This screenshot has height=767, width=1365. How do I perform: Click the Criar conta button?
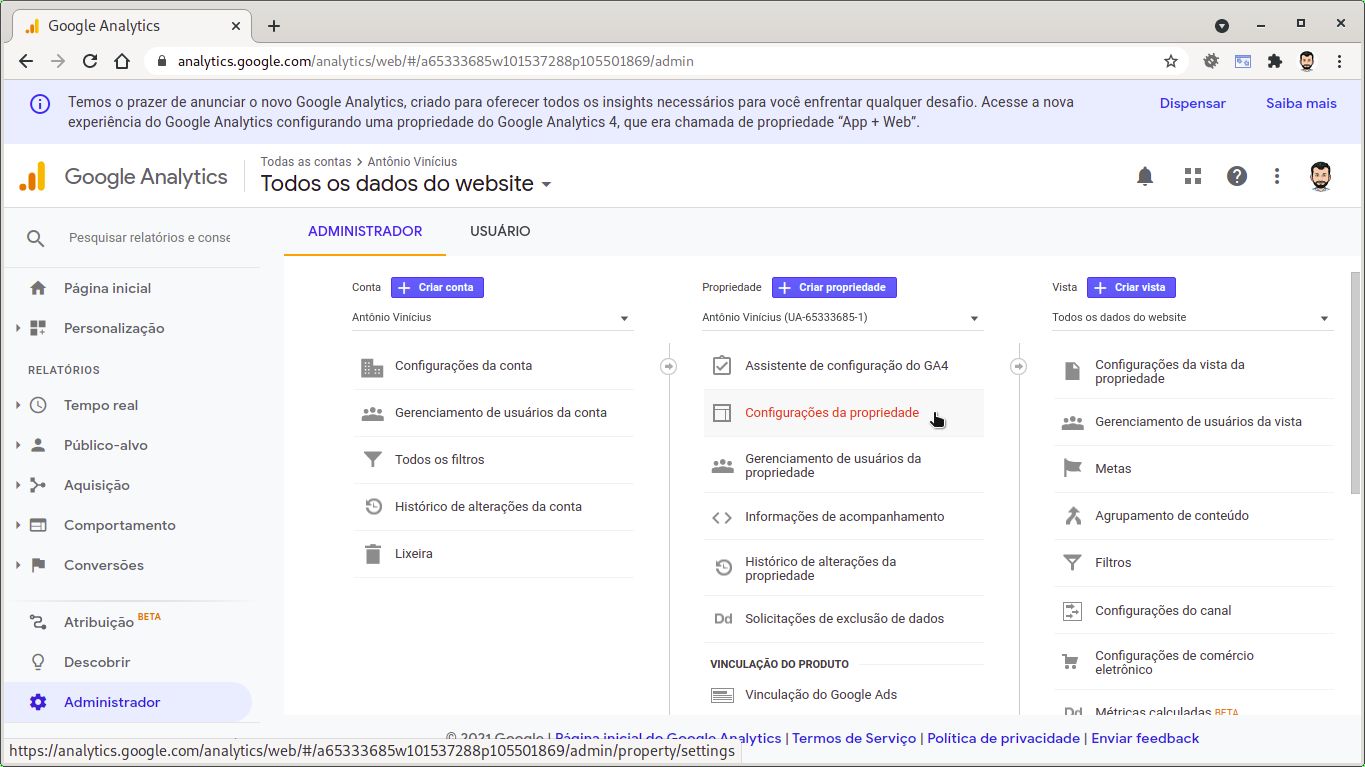[437, 287]
